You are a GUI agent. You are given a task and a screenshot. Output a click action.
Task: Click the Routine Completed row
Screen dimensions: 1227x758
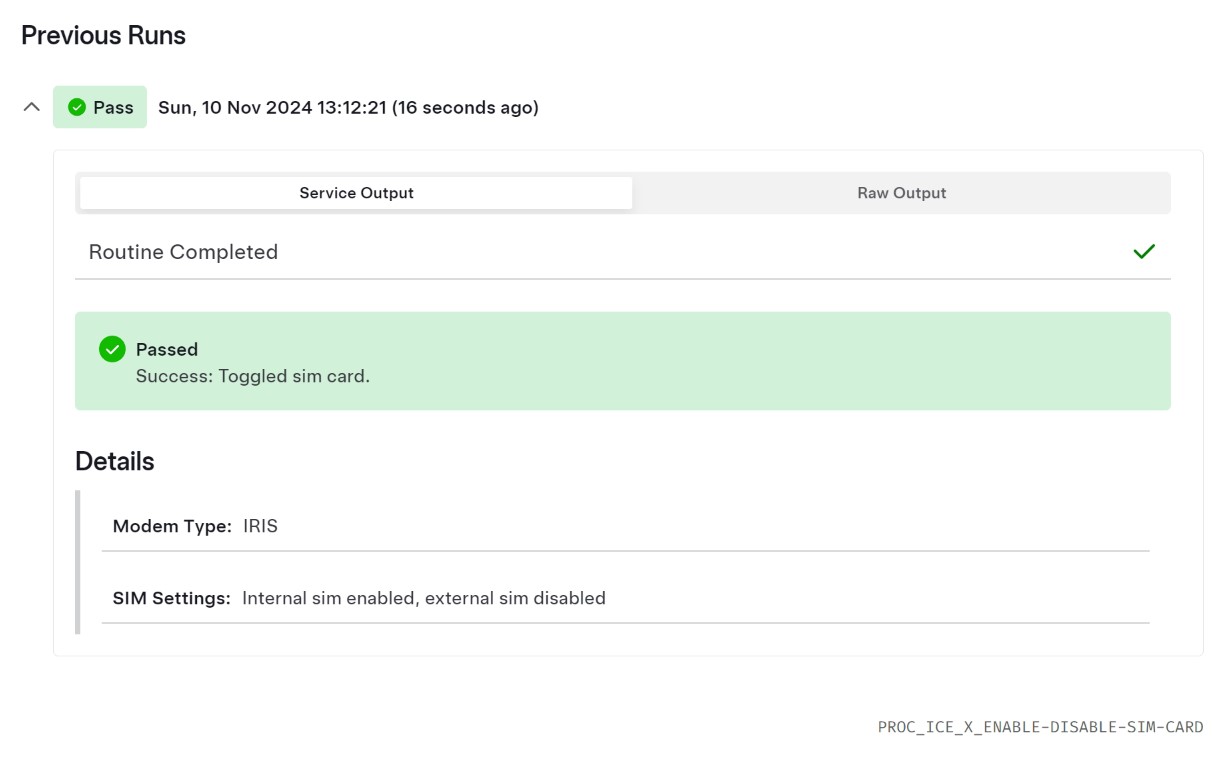click(x=623, y=252)
